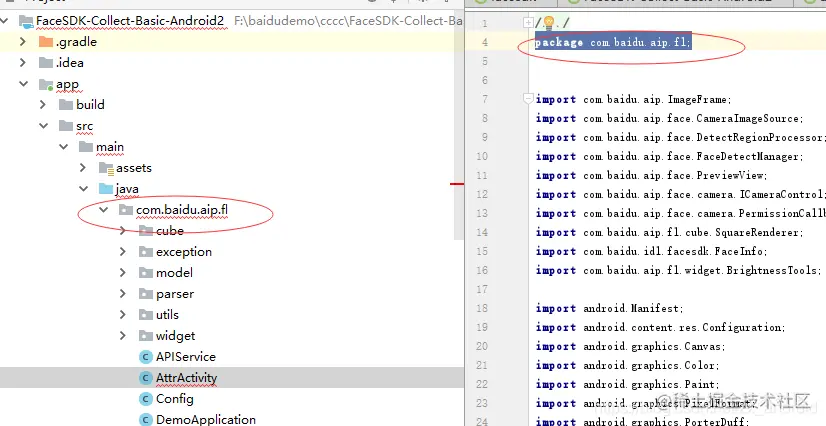This screenshot has height=426, width=826.
Task: Expand the model package arrow
Action: (x=123, y=273)
